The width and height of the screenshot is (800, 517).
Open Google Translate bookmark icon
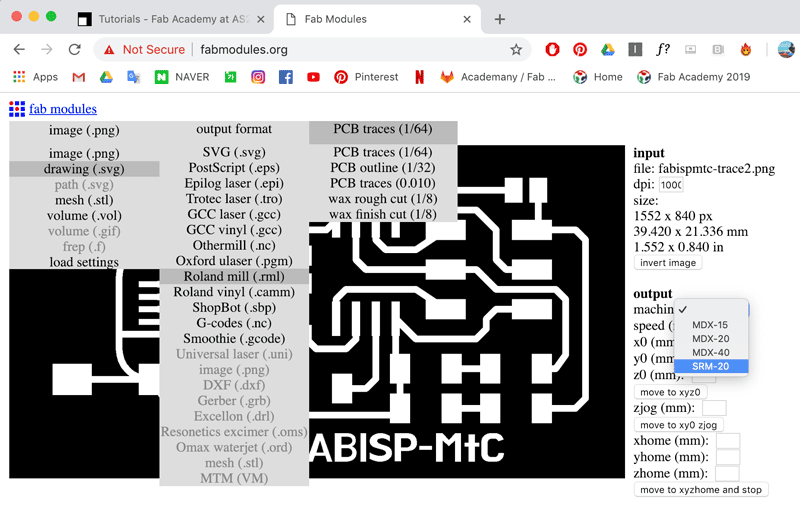pos(134,77)
